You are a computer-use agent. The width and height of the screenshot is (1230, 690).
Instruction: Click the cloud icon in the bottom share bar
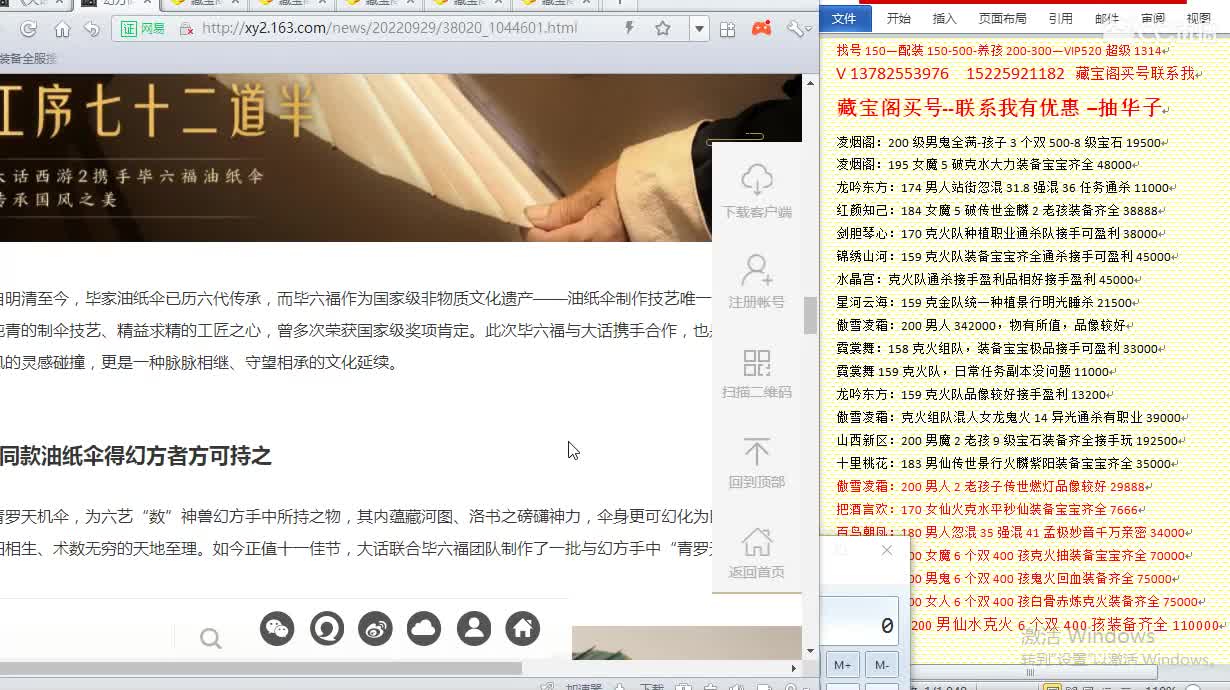[424, 628]
